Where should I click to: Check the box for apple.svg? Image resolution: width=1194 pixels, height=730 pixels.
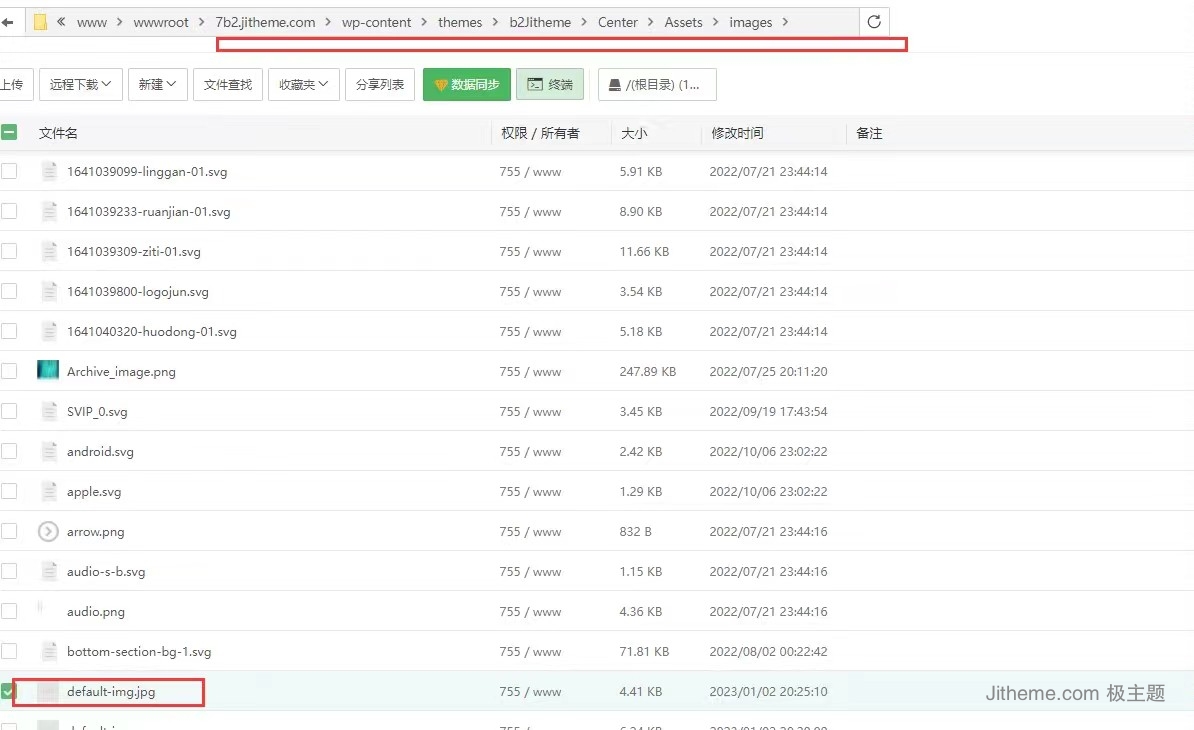click(9, 491)
